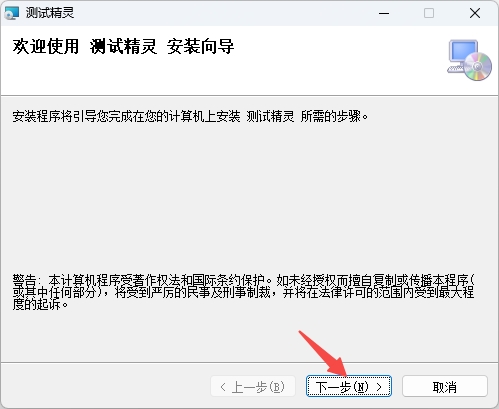The height and width of the screenshot is (409, 499).
Task: Click the 测试精灵 installer icon in title bar
Action: click(12, 13)
